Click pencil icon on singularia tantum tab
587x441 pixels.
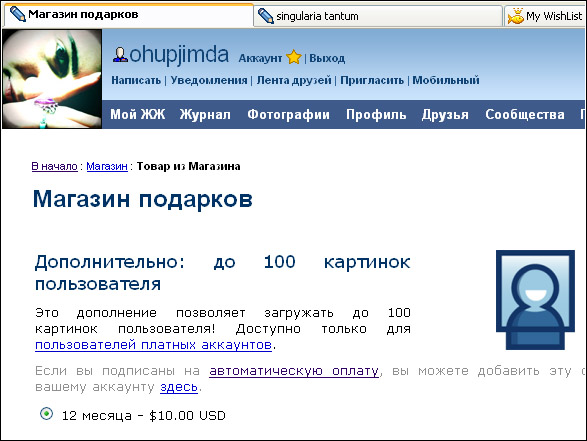point(266,16)
